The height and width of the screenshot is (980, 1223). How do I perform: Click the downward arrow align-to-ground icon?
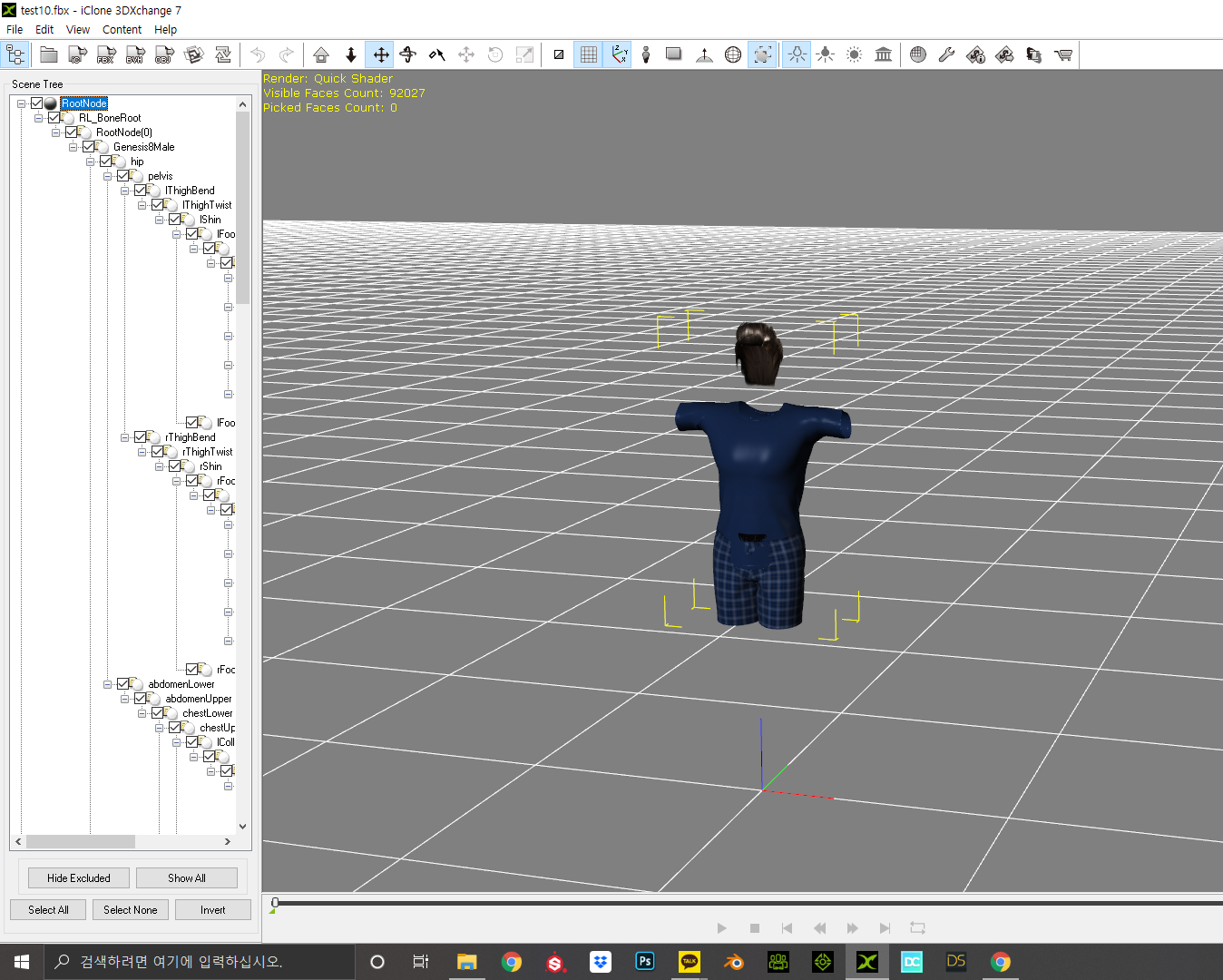(x=351, y=55)
